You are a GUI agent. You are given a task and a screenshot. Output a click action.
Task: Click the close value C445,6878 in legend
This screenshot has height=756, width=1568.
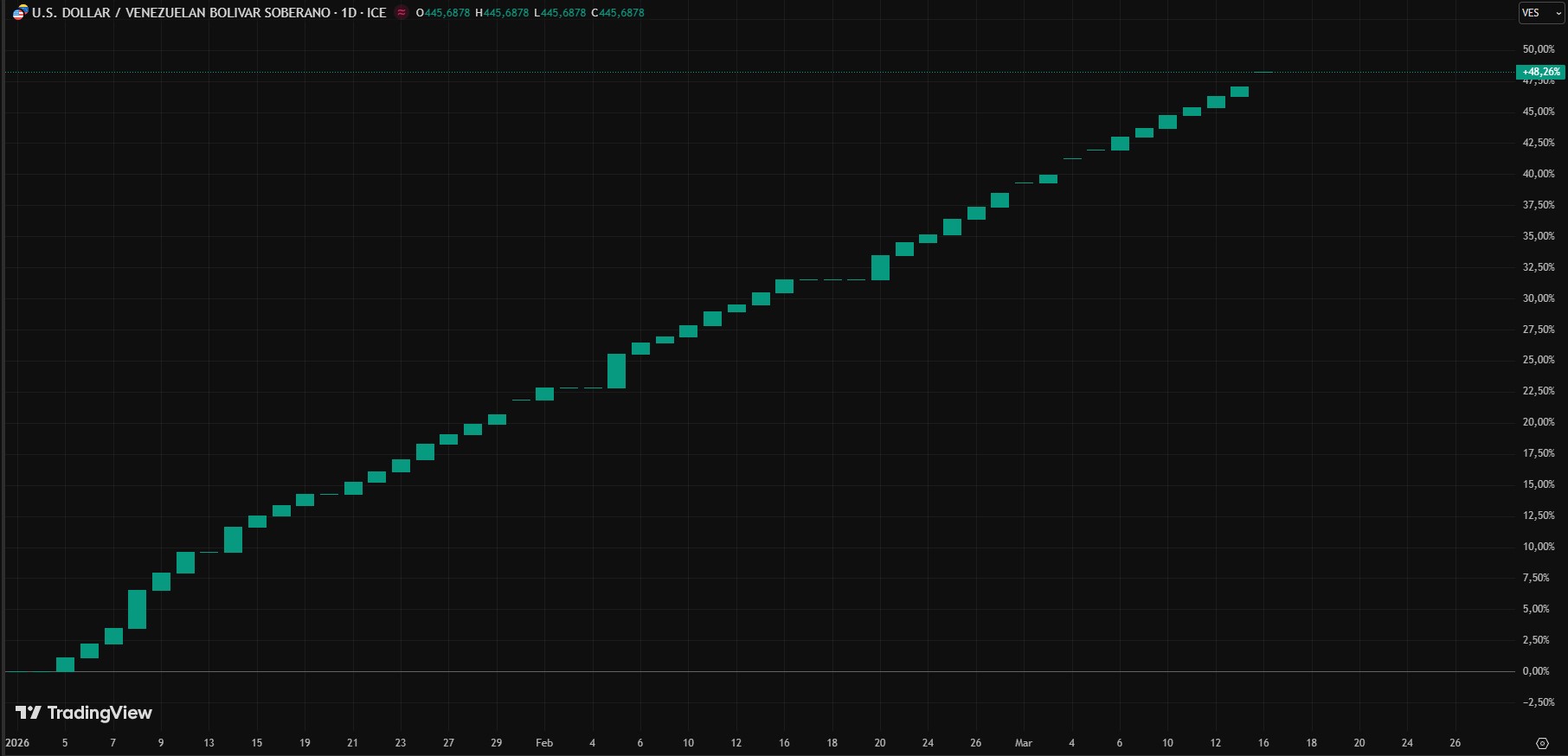618,13
